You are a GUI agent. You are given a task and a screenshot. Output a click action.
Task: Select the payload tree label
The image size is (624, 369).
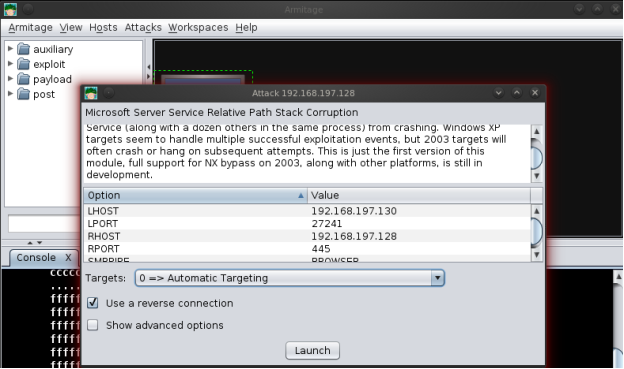pos(52,79)
